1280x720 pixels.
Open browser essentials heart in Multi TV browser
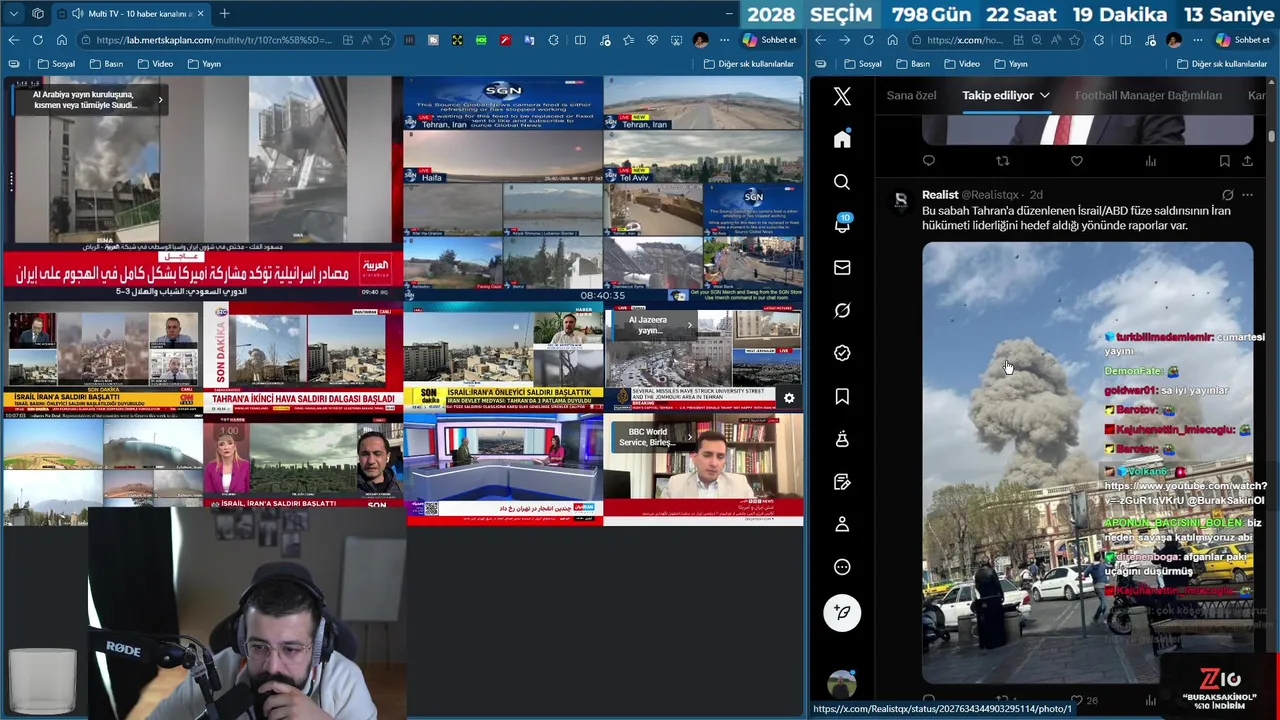(x=652, y=40)
